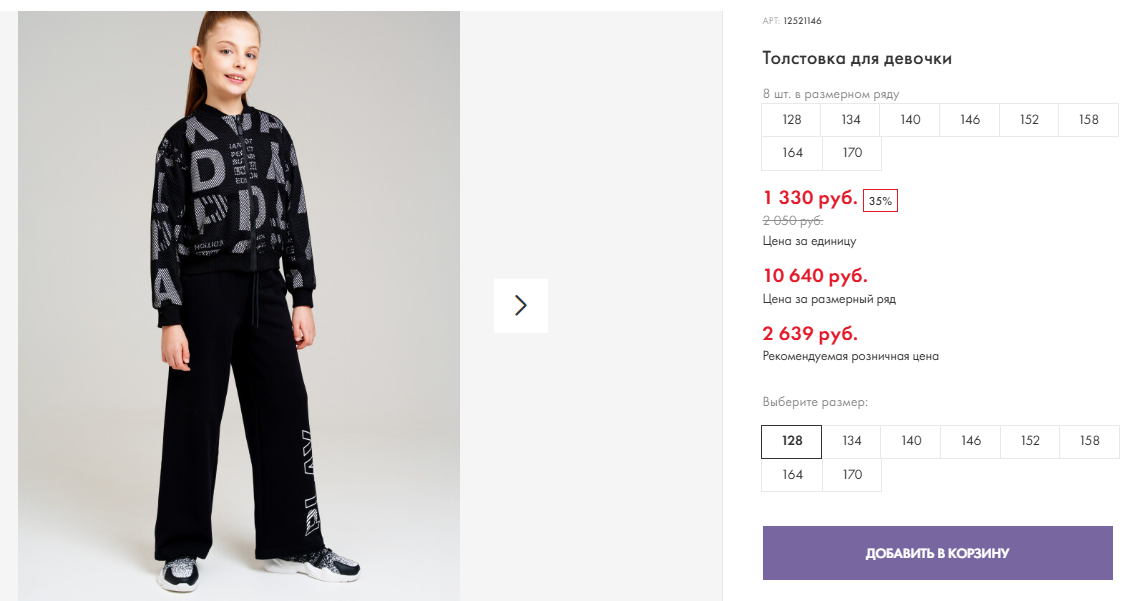The height and width of the screenshot is (601, 1138).
Task: Pick size 158 under 'Выберите размер'
Action: coord(1089,441)
